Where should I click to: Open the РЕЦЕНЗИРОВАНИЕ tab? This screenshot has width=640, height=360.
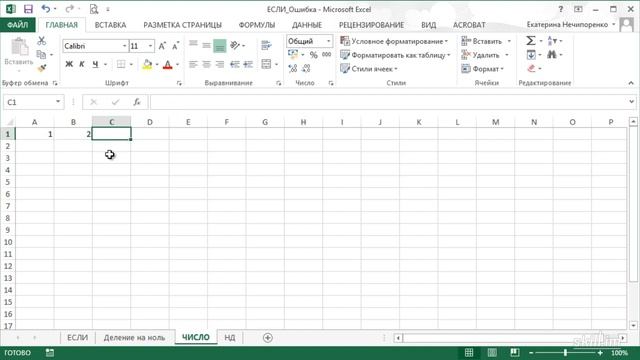point(371,25)
